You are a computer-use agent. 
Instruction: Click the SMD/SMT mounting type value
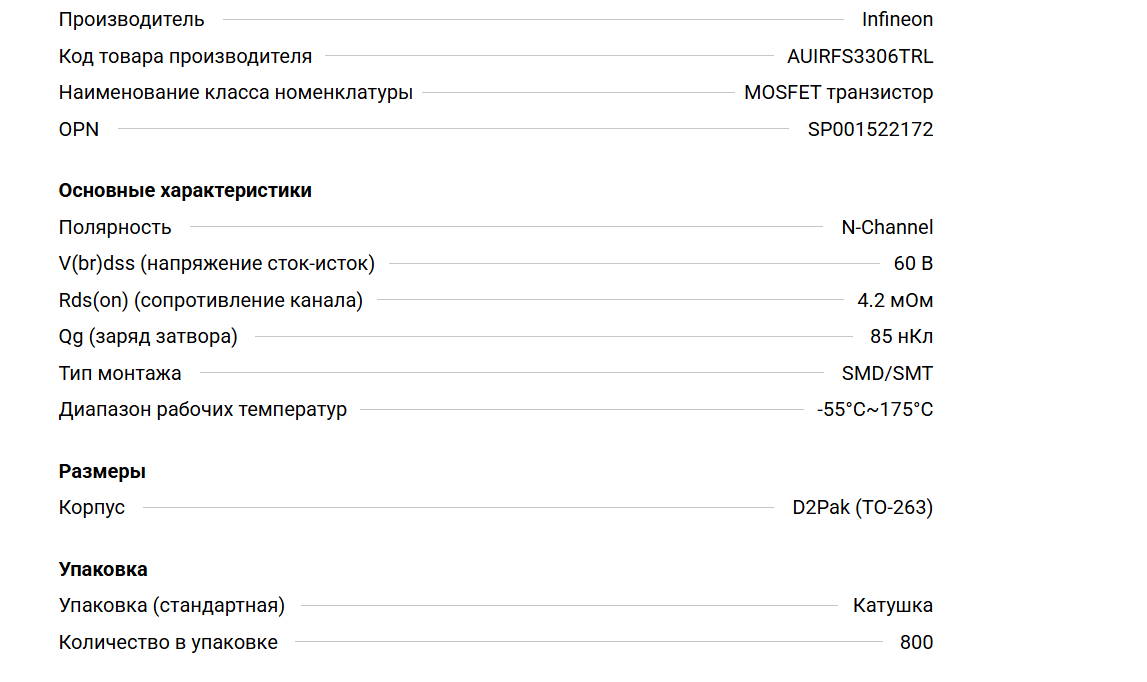pos(887,373)
